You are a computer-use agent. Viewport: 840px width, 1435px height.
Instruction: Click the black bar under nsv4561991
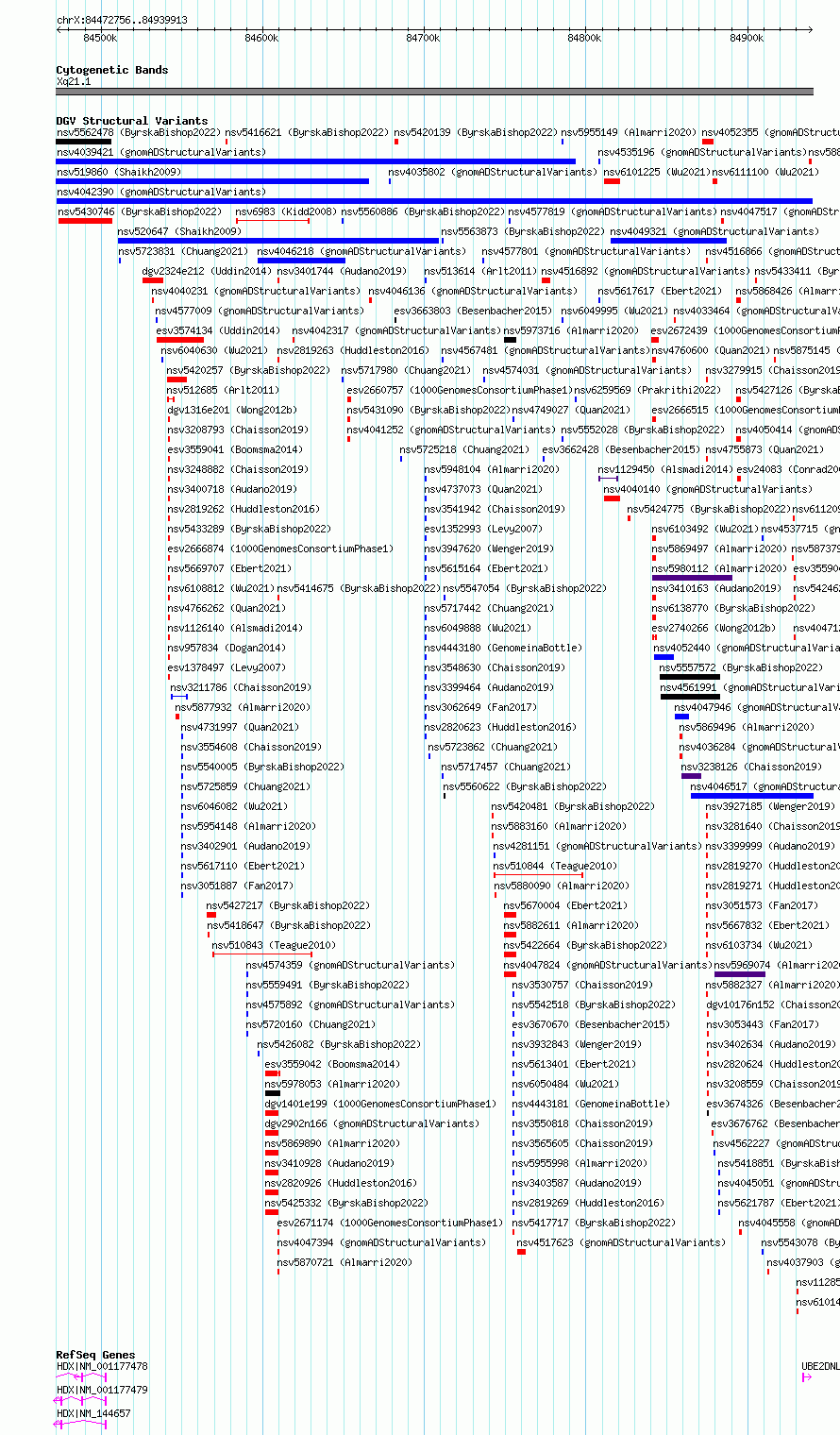coord(690,697)
